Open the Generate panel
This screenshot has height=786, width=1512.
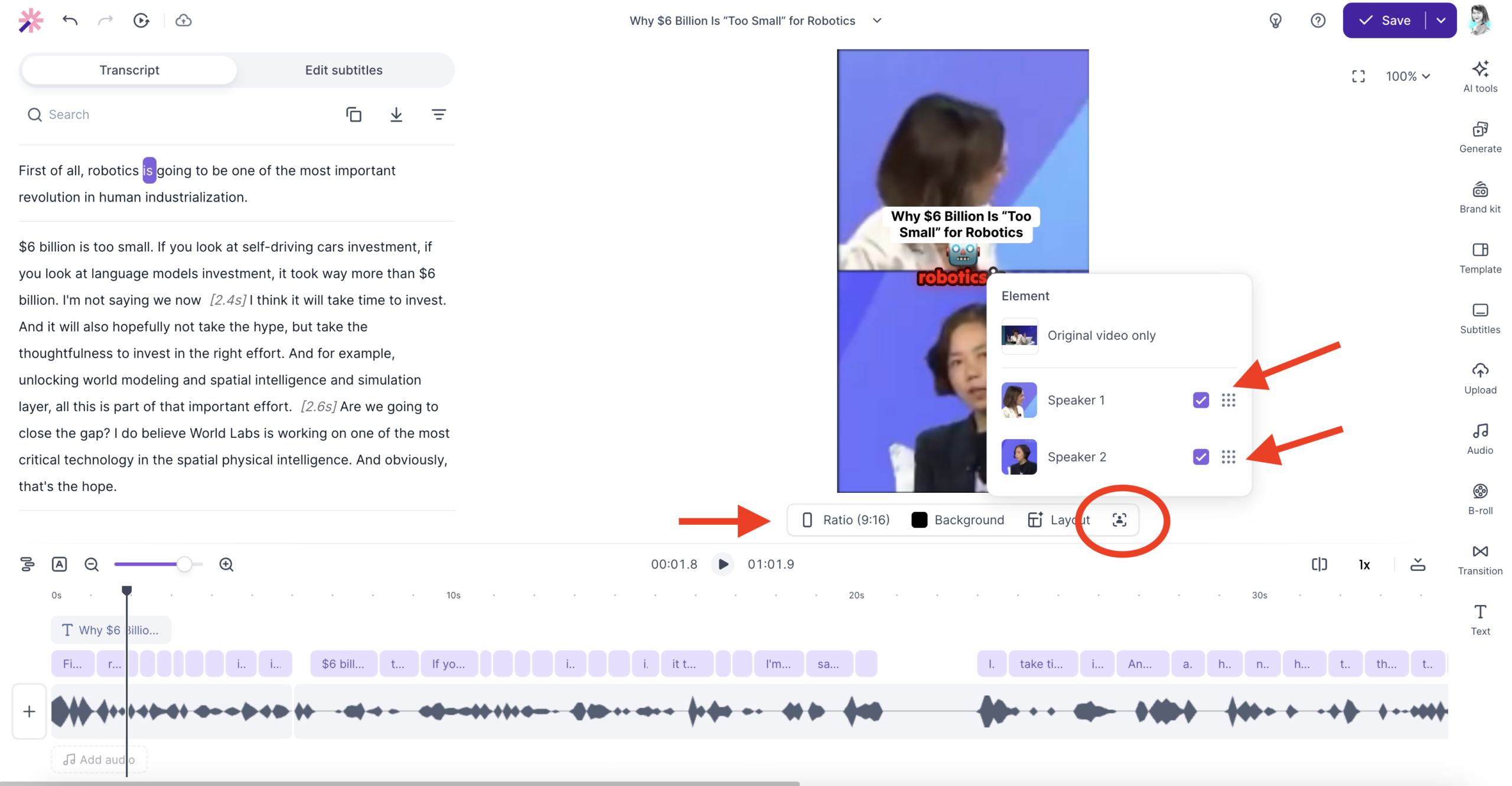(1479, 137)
